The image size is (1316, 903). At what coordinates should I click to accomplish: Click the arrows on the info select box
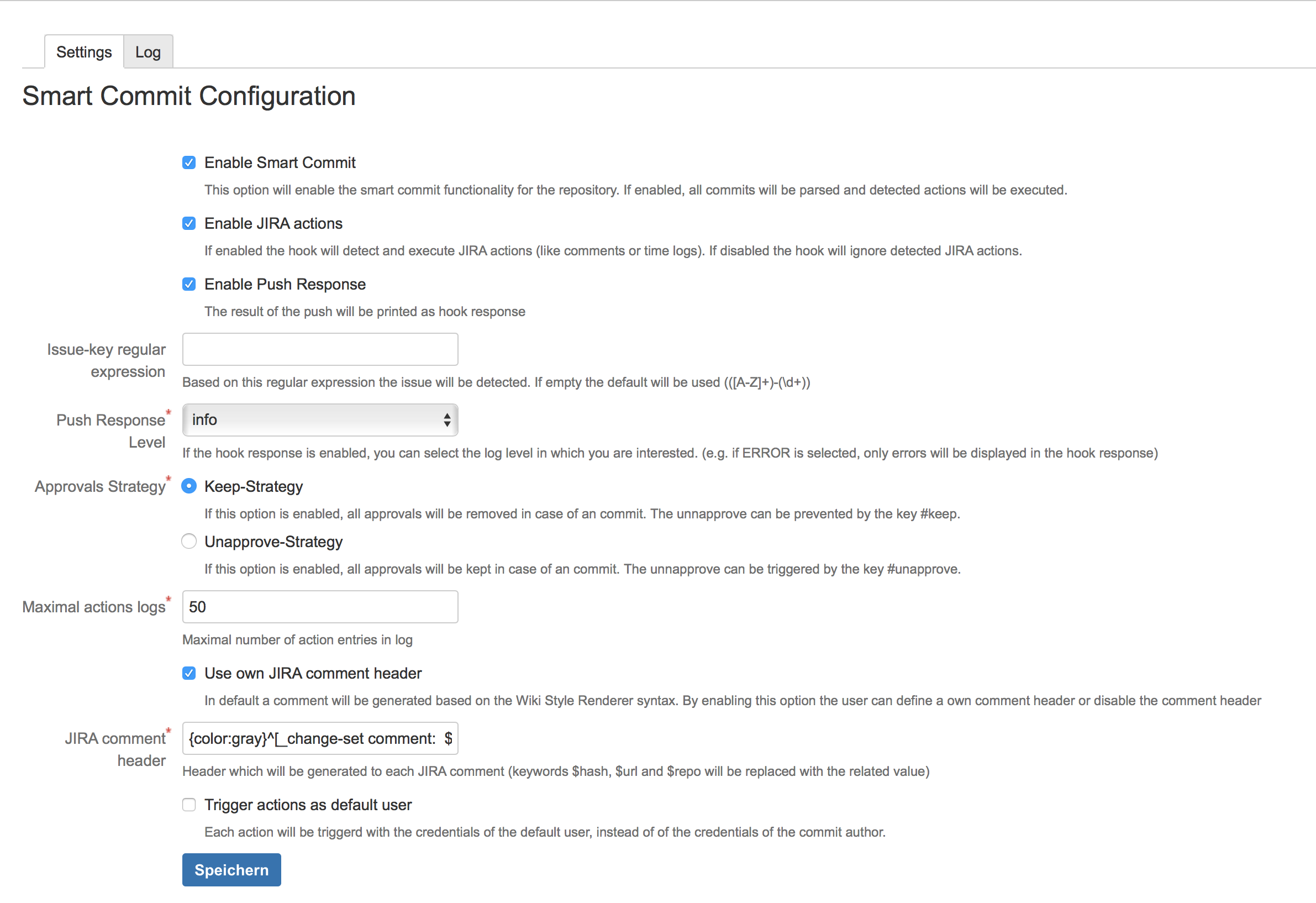click(447, 420)
